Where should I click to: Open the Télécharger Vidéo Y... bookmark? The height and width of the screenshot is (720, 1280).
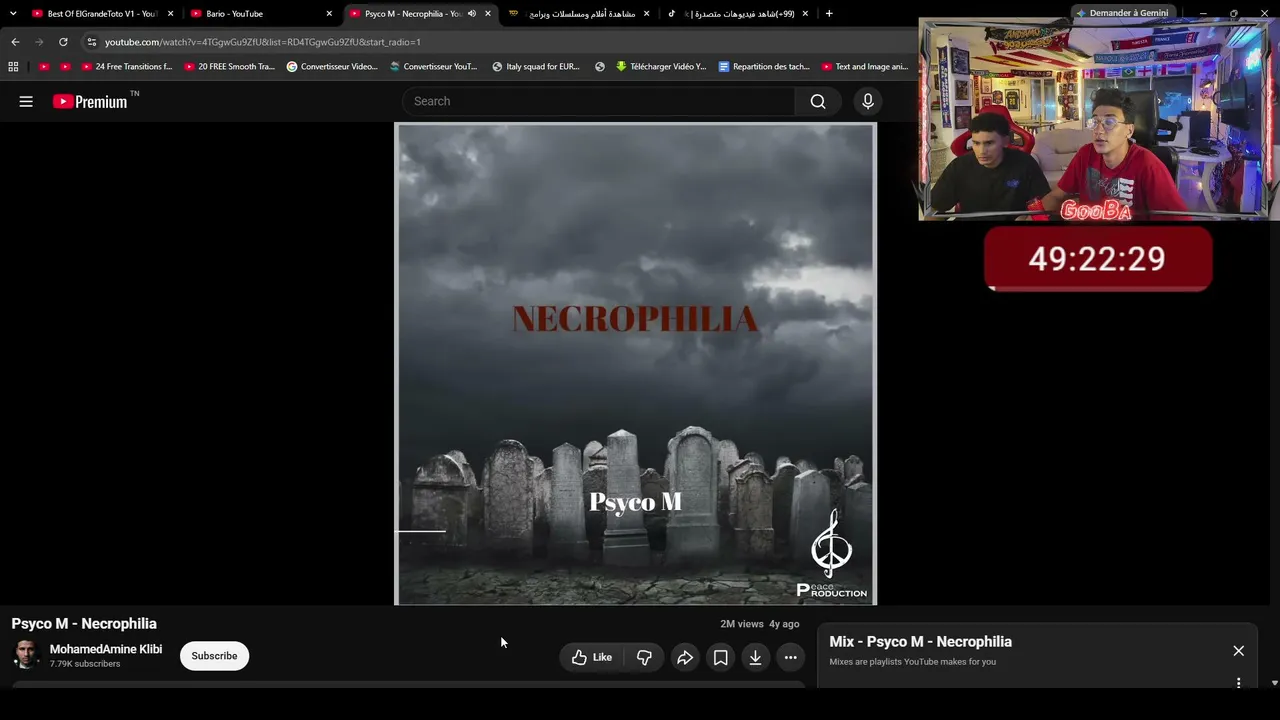coord(661,67)
